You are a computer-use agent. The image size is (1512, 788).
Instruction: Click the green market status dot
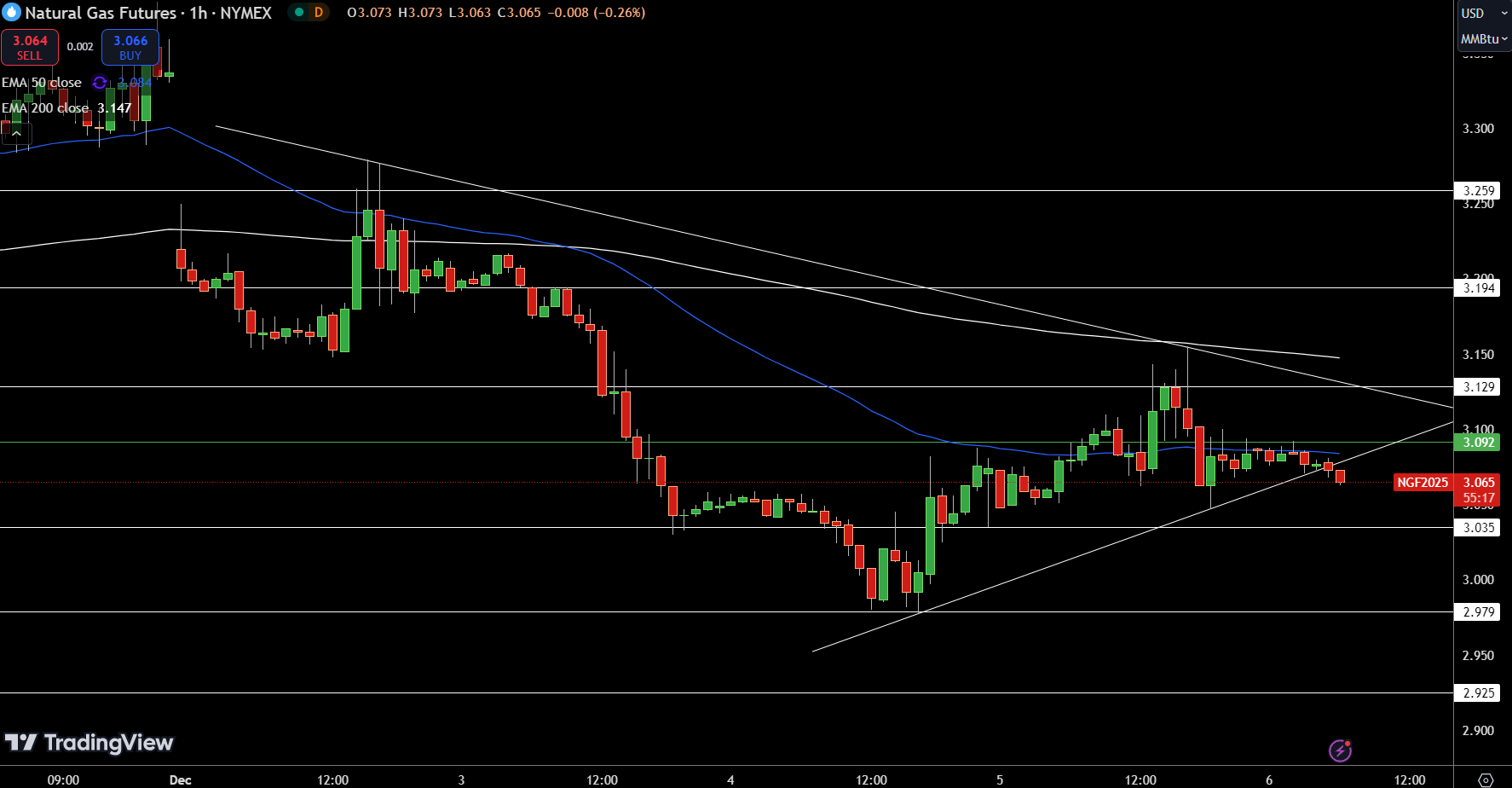click(298, 13)
